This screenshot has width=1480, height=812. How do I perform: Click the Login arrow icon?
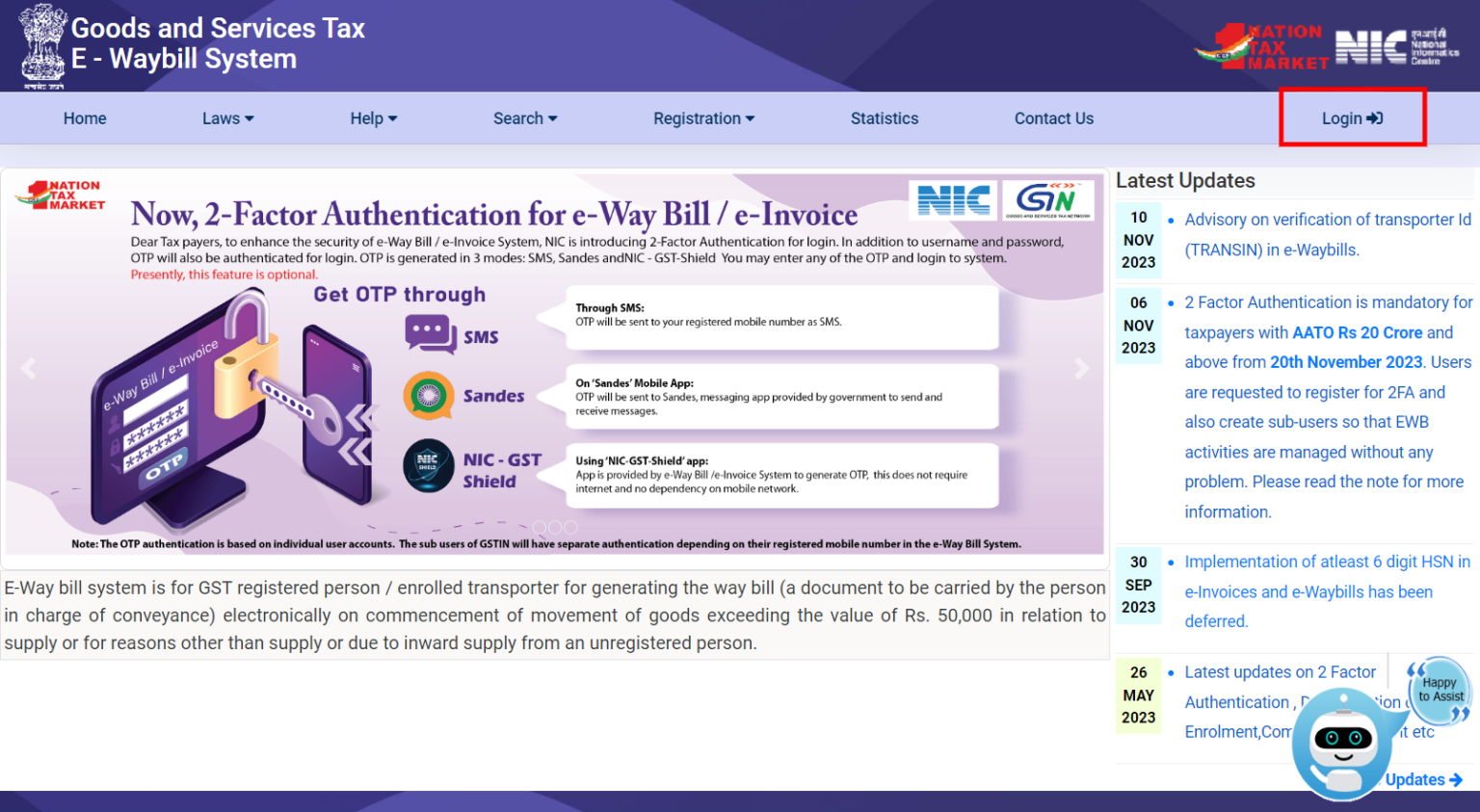[1375, 118]
